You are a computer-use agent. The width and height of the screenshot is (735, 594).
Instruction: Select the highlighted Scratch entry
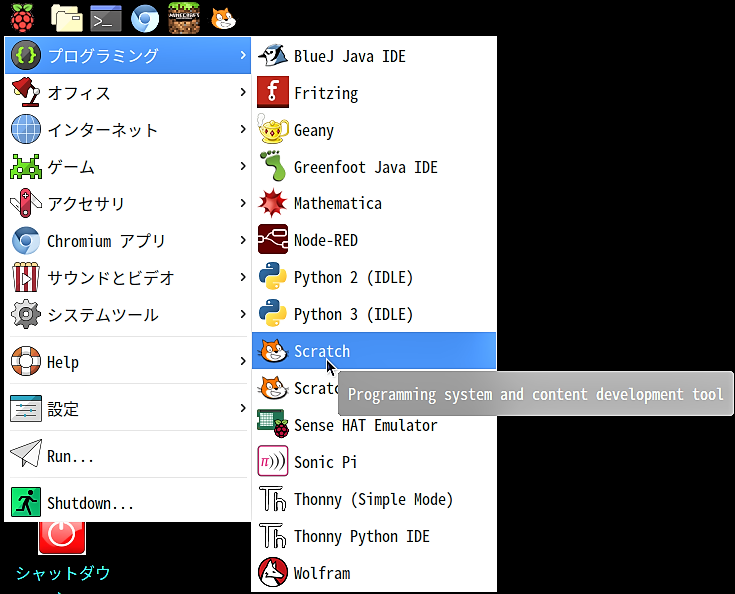point(321,352)
